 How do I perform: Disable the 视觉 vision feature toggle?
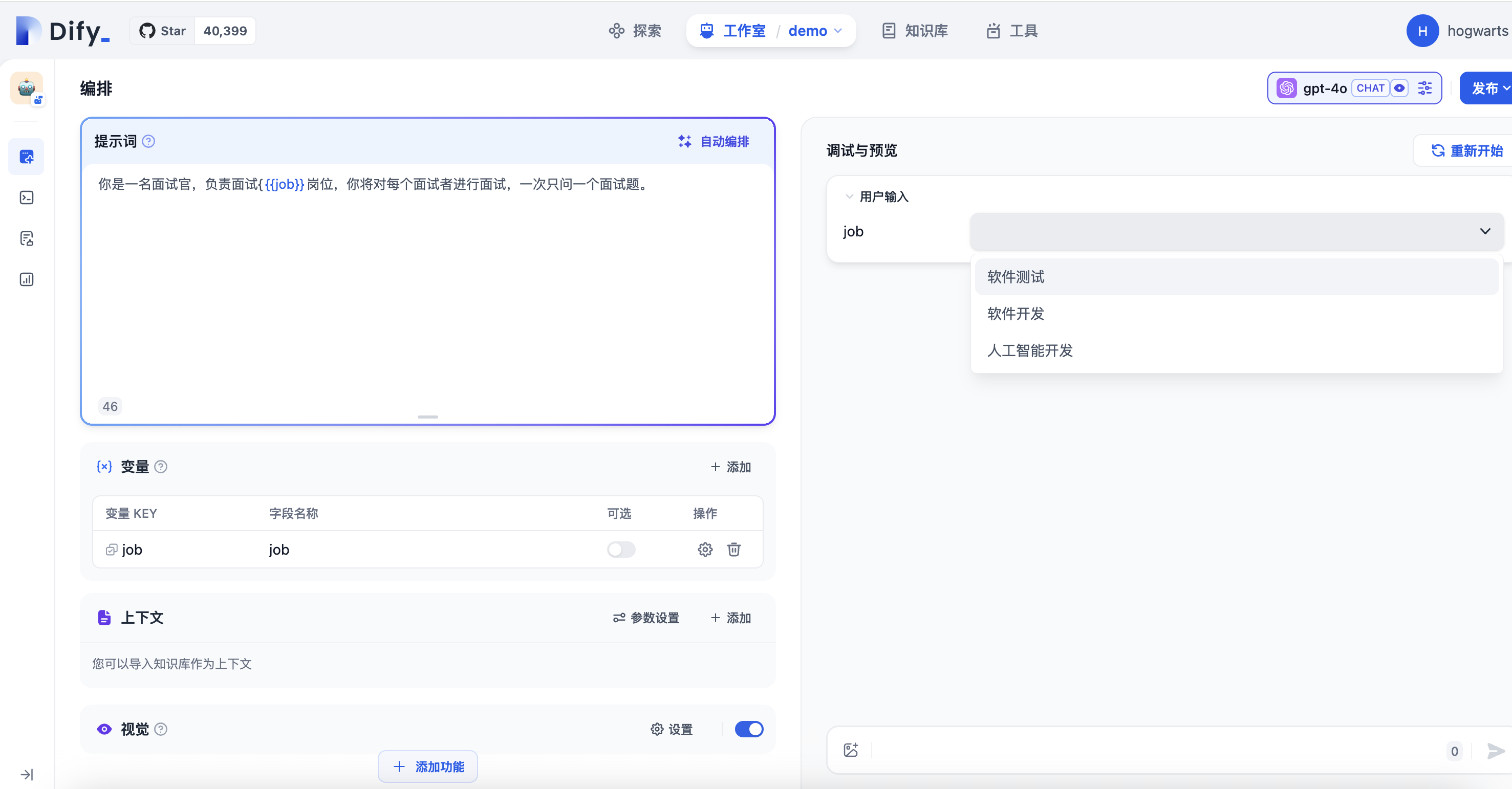pos(748,729)
